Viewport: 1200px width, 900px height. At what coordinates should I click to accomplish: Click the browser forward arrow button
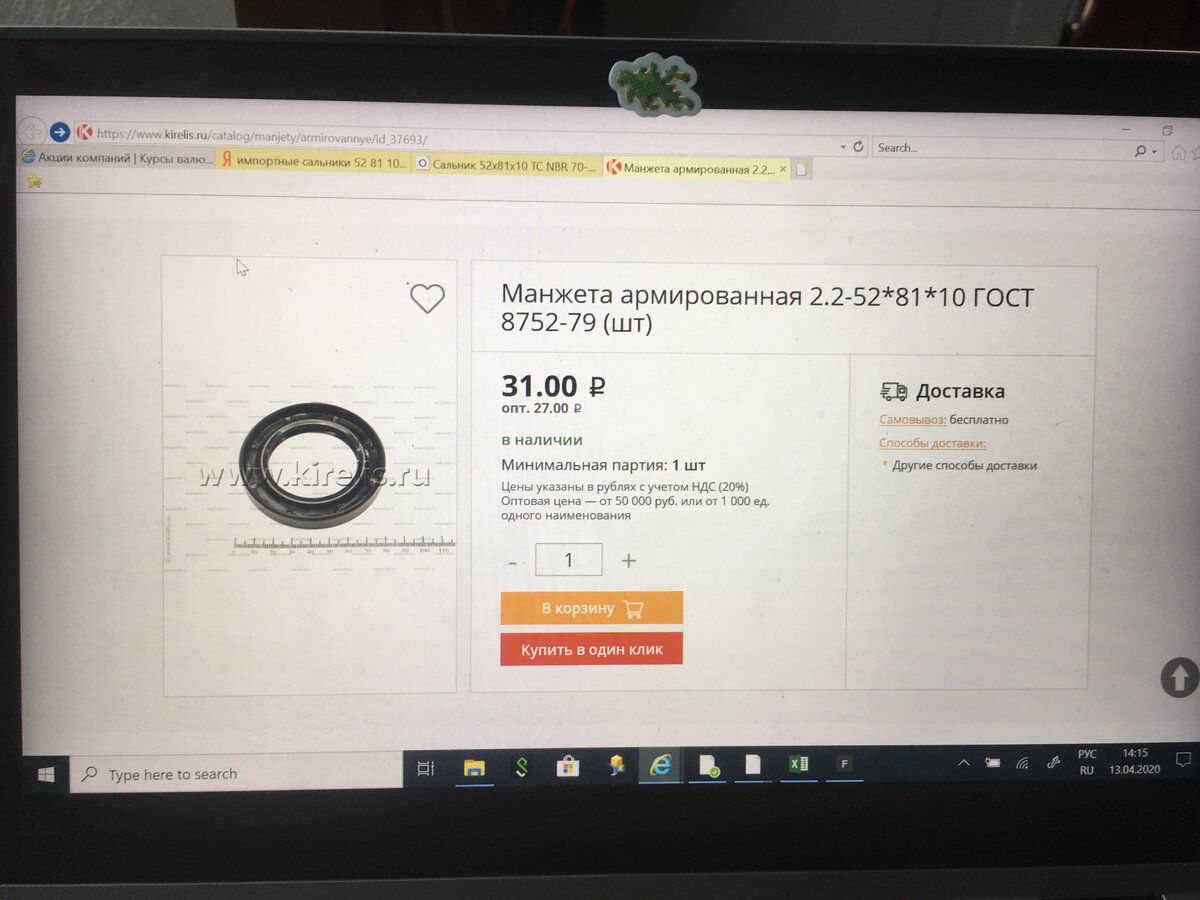59,132
